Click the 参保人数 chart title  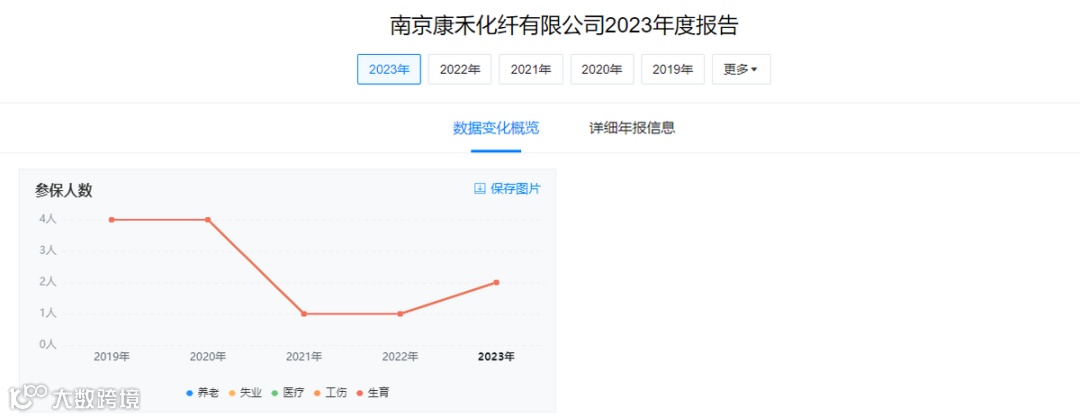(63, 191)
